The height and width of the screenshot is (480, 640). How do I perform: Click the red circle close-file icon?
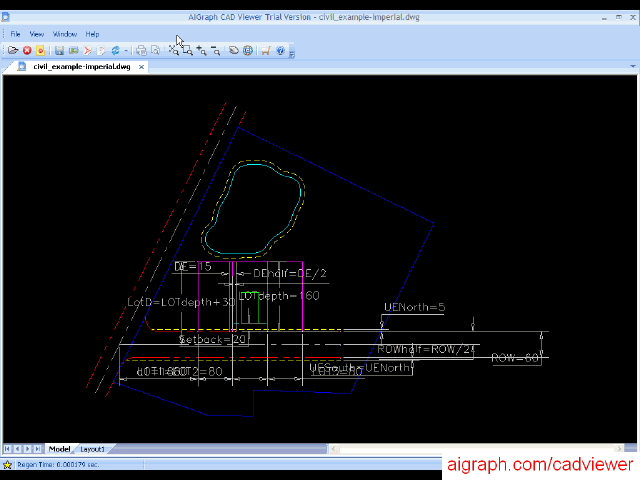[27, 51]
